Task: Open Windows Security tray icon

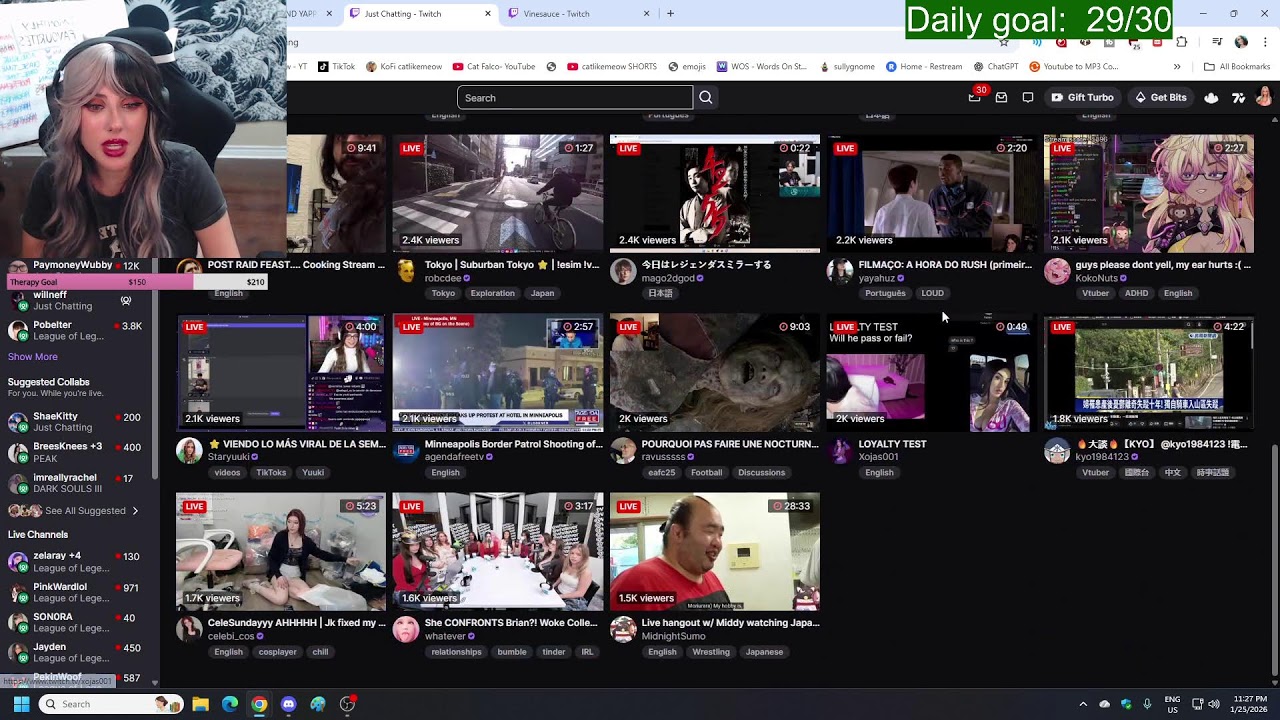Action: [1126, 704]
